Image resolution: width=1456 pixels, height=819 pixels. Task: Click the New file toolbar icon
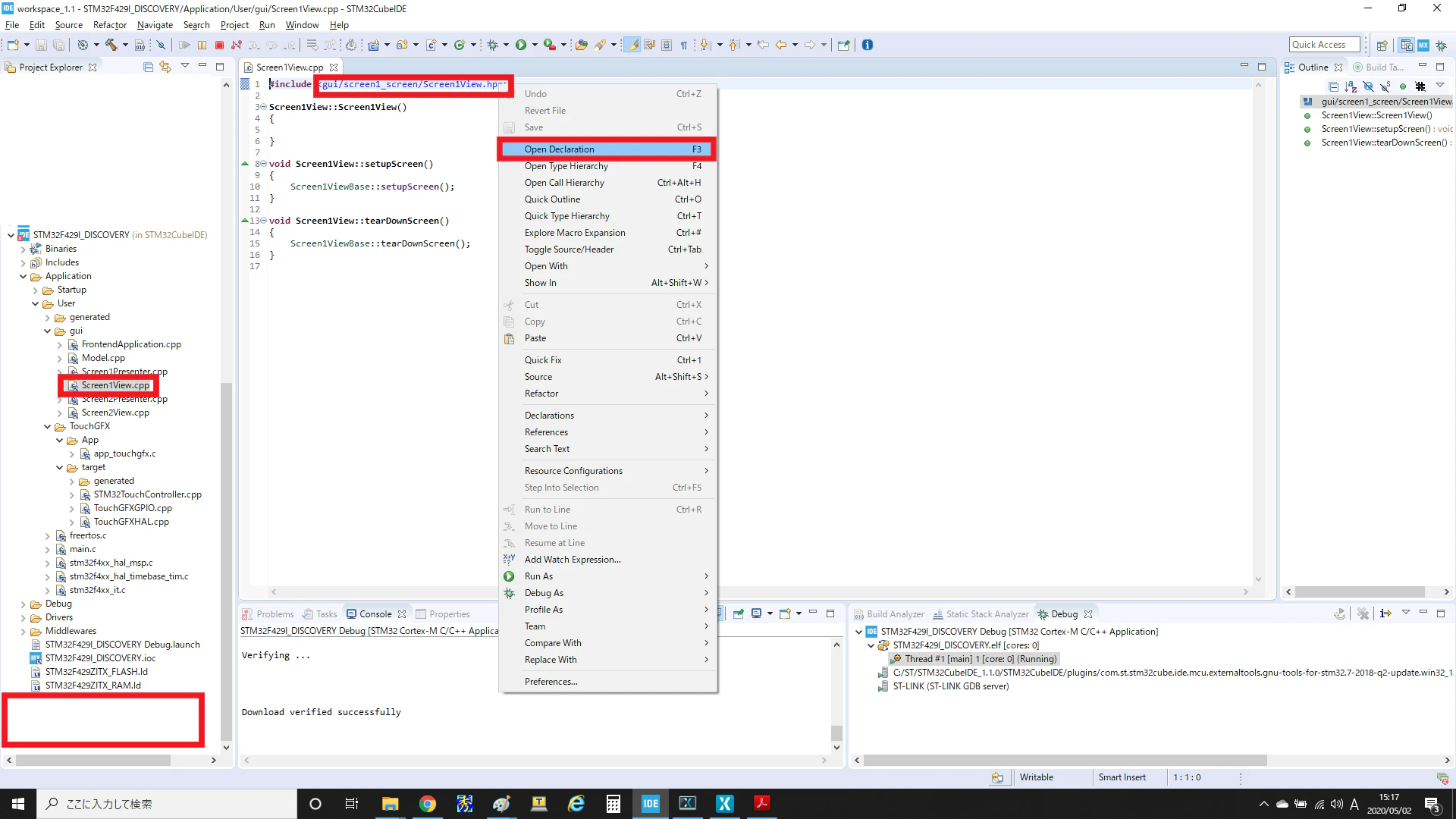point(13,45)
